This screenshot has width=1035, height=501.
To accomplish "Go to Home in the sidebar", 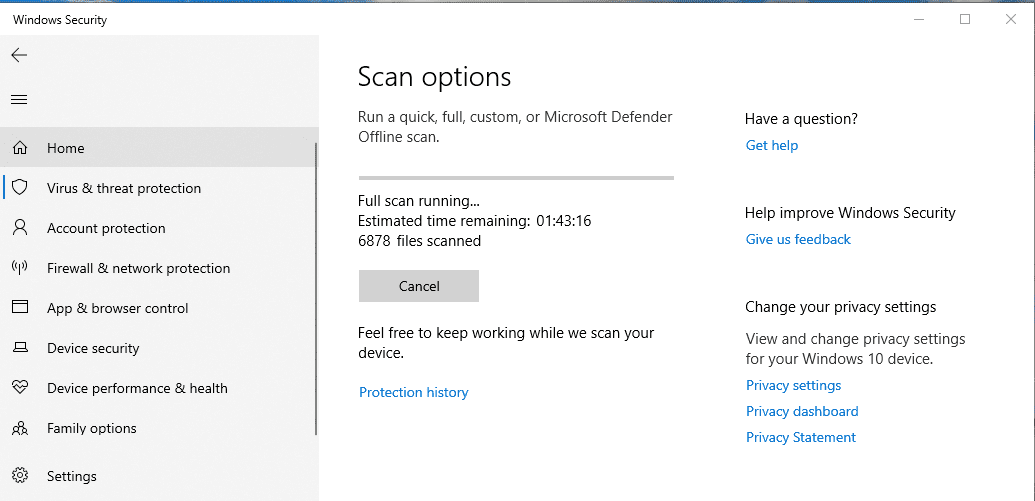I will [158, 147].
